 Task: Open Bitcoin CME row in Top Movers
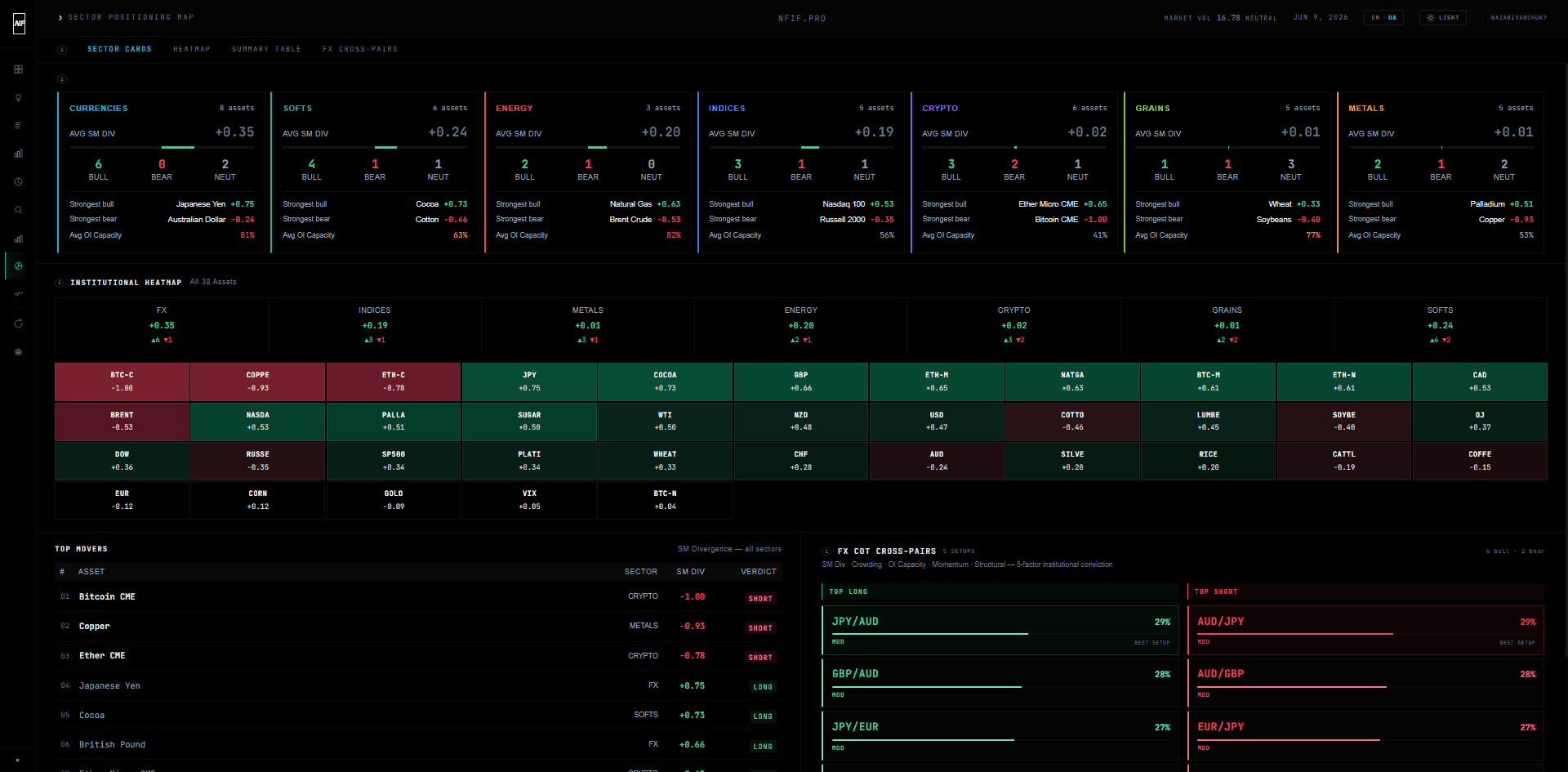pyautogui.click(x=418, y=597)
